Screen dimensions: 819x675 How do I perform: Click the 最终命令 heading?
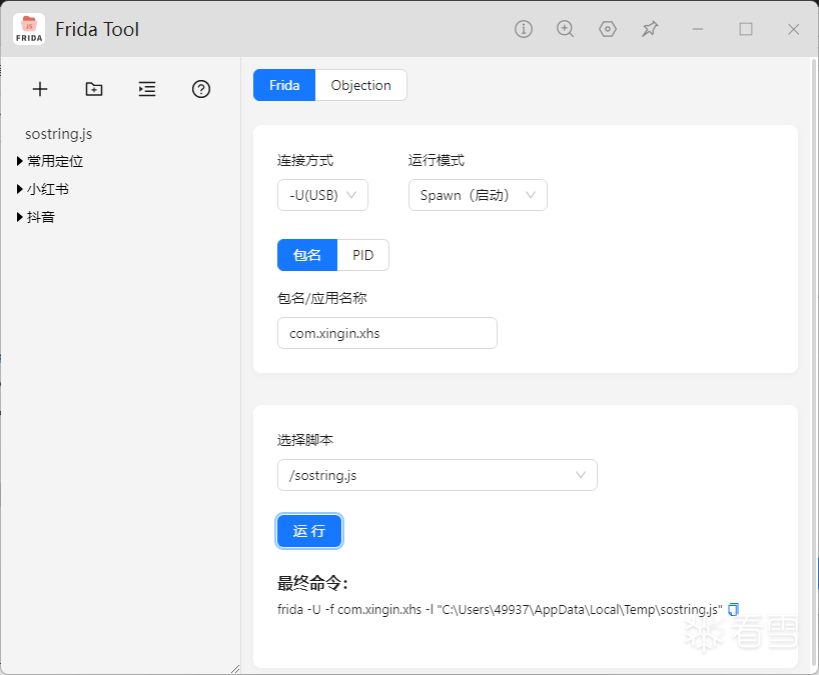(x=312, y=583)
